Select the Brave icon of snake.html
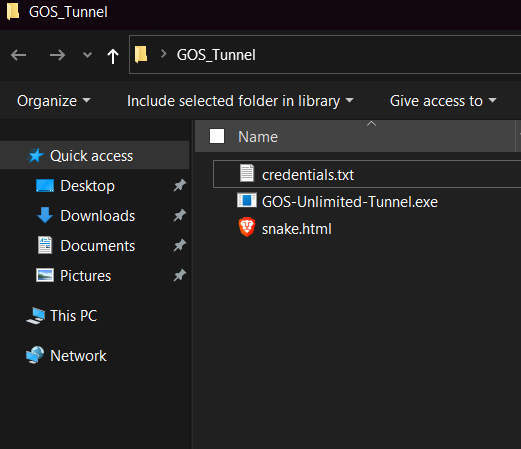The image size is (521, 449). tap(247, 227)
